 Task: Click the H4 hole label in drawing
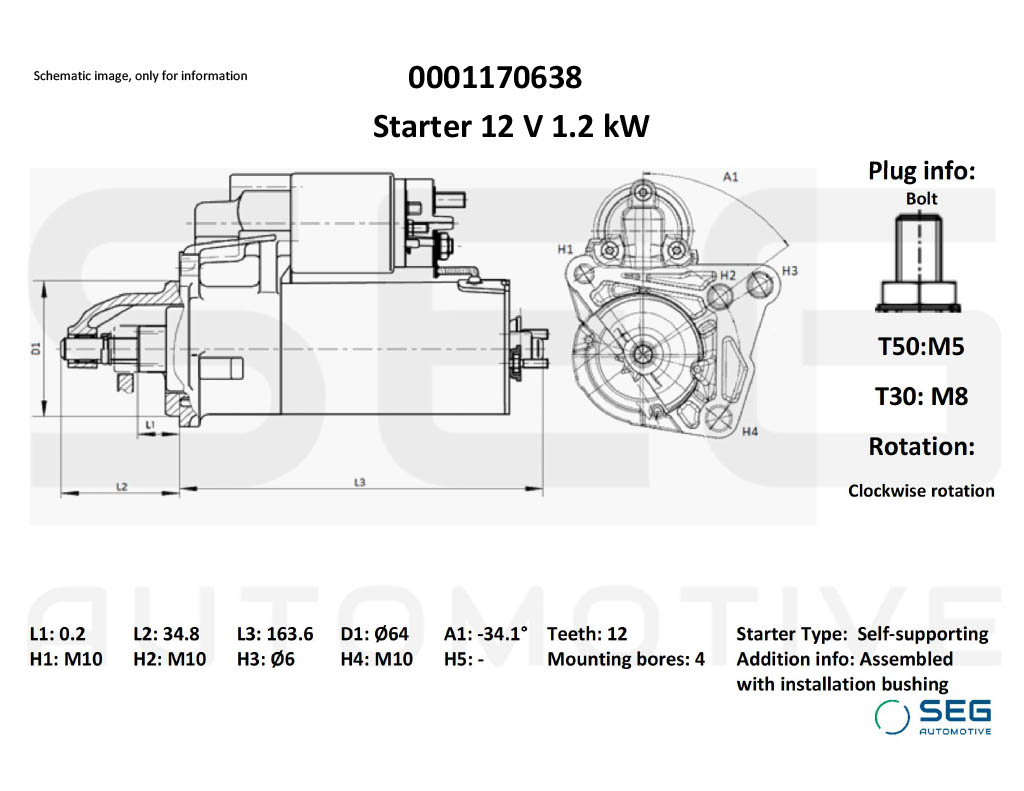tap(750, 432)
